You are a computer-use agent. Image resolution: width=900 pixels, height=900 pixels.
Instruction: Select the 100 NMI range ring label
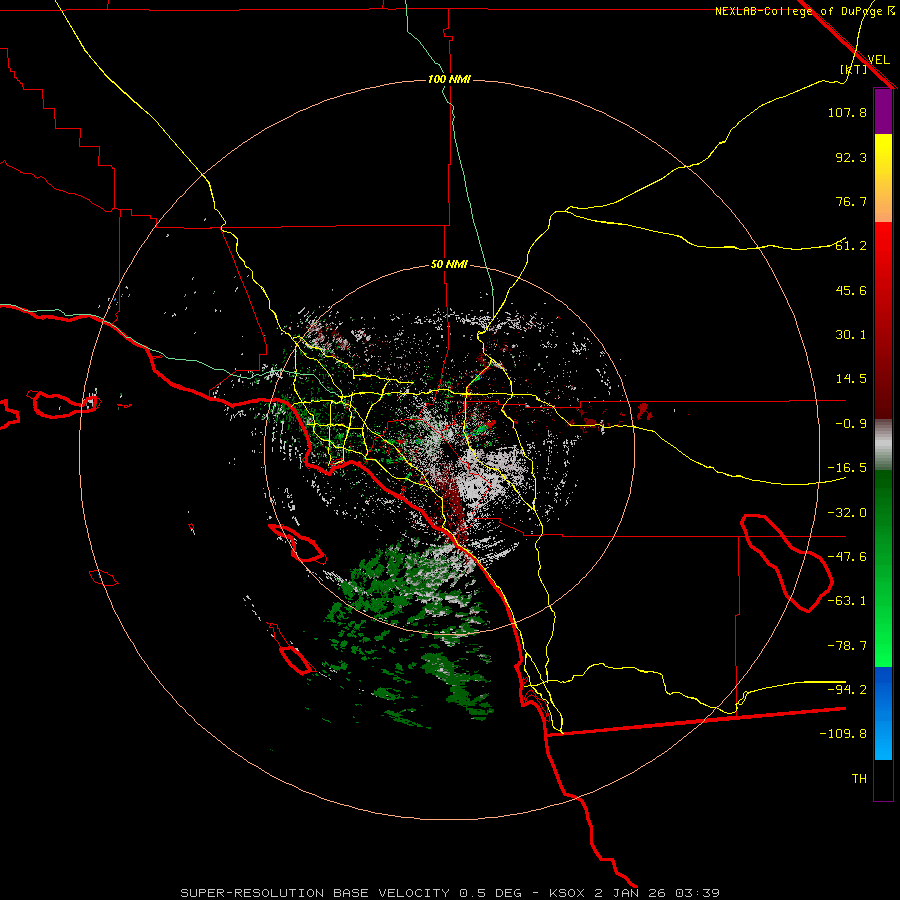449,79
